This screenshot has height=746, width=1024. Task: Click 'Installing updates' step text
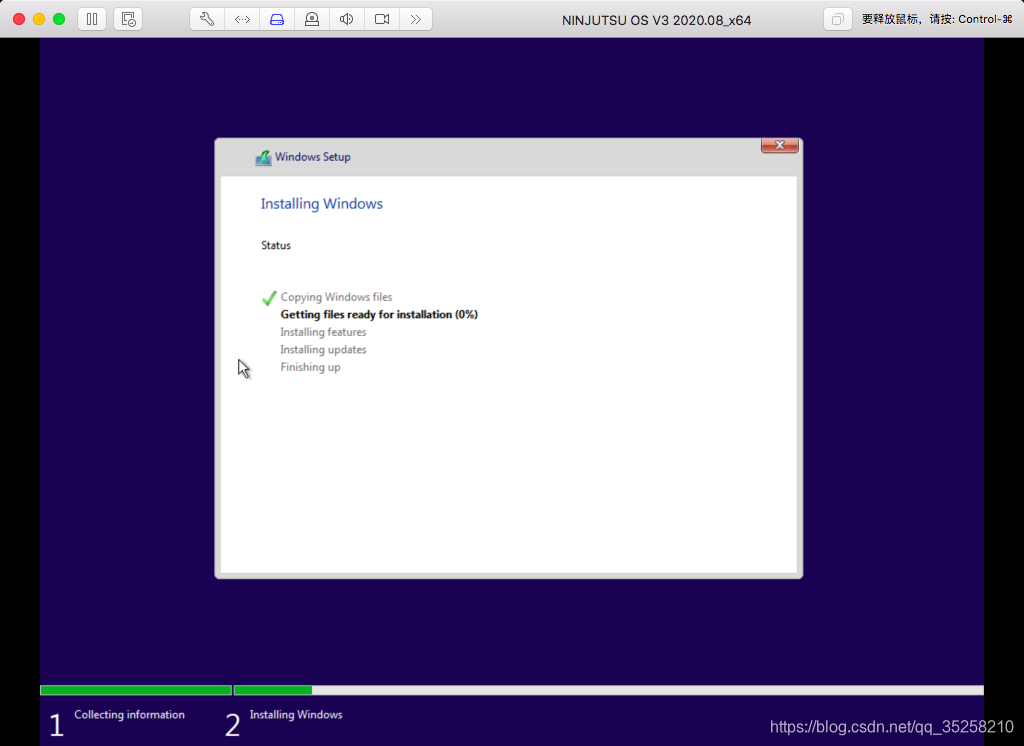(323, 349)
